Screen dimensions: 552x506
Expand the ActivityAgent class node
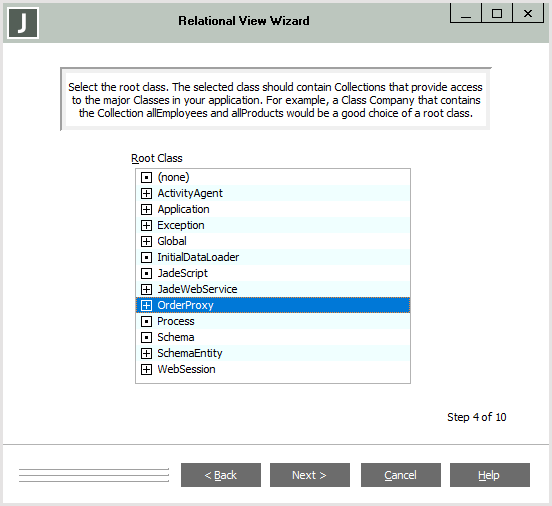(146, 193)
